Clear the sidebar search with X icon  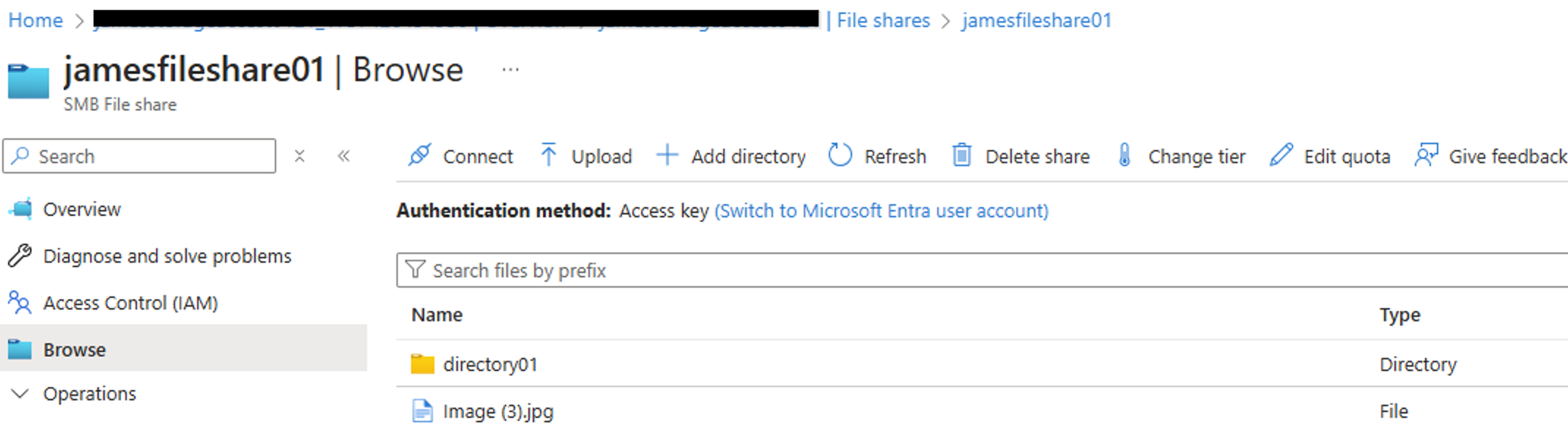[x=299, y=156]
